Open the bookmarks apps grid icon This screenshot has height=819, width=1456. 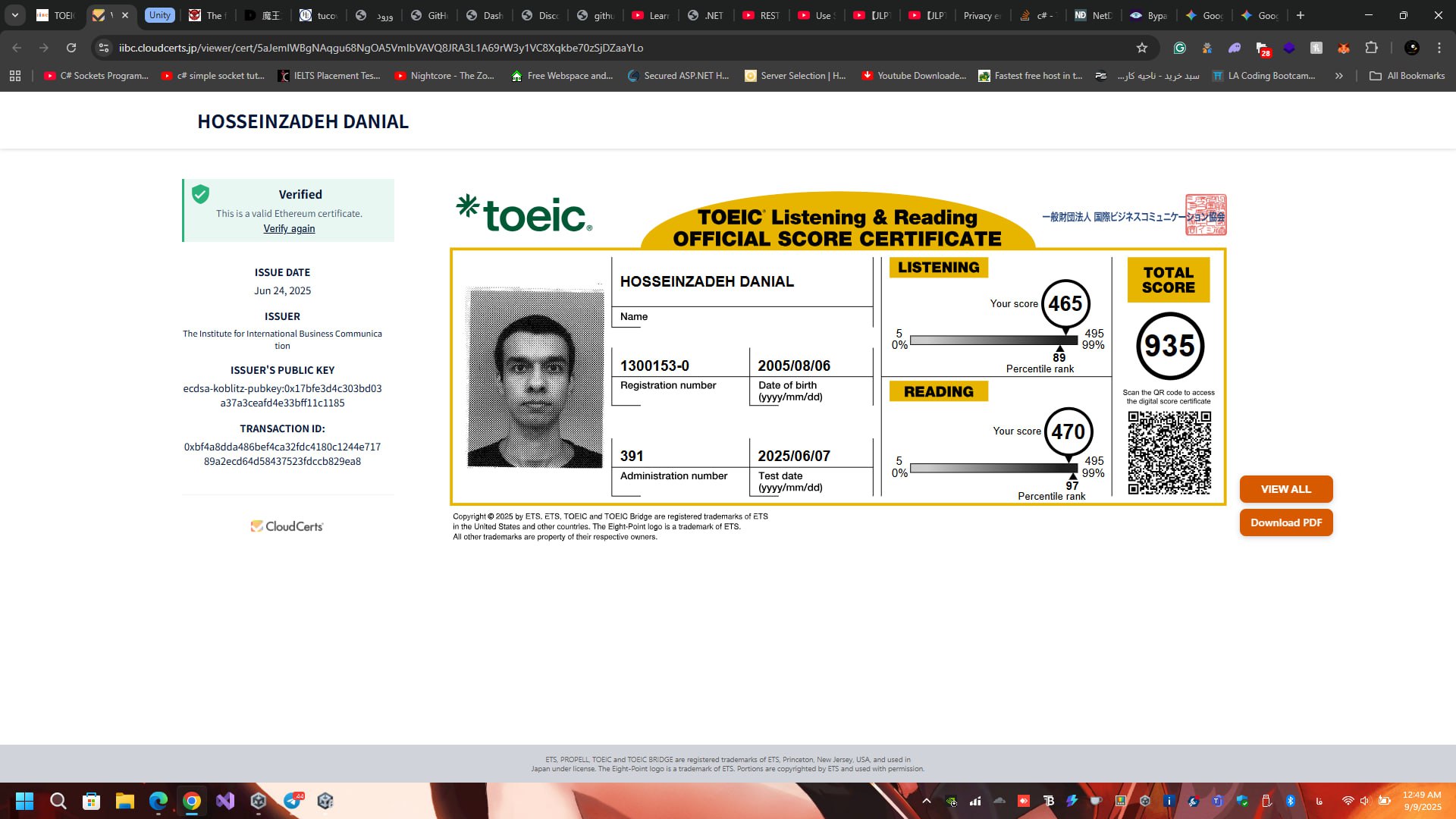point(15,76)
